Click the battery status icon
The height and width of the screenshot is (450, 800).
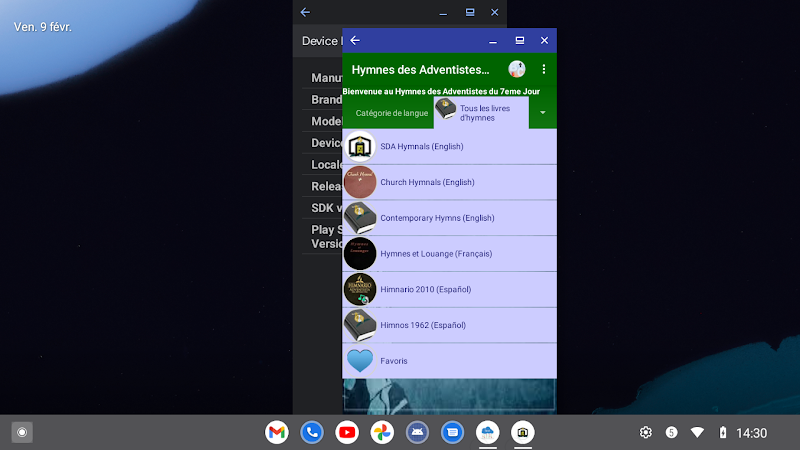[723, 433]
